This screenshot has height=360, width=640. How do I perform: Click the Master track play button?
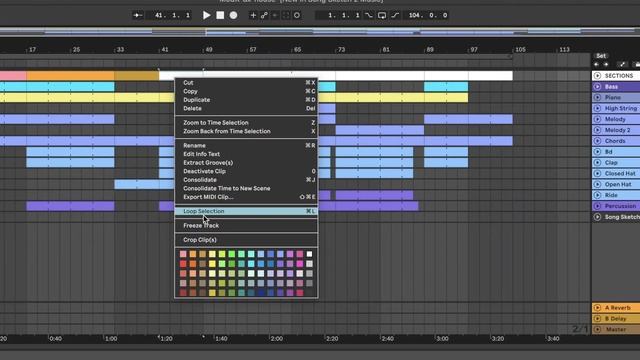tap(598, 329)
